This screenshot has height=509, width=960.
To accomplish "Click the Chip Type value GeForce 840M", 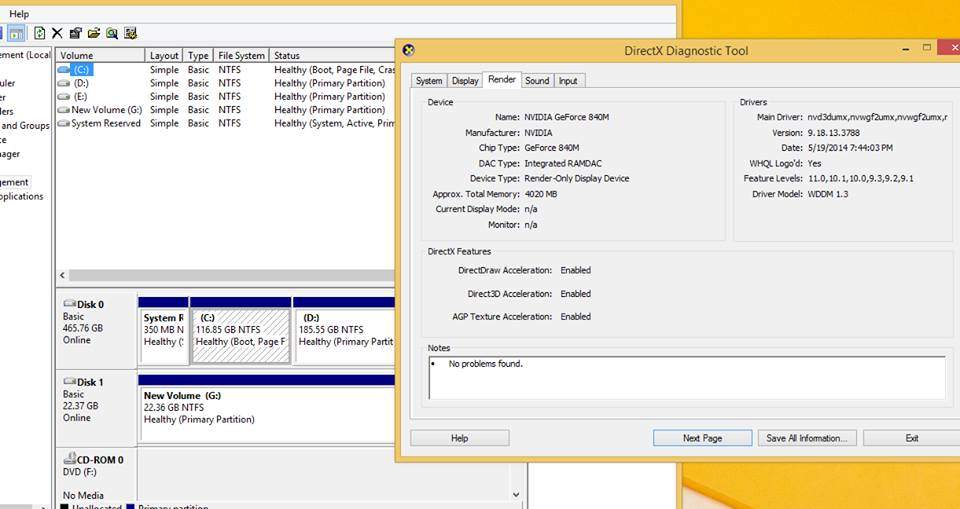I will point(552,148).
